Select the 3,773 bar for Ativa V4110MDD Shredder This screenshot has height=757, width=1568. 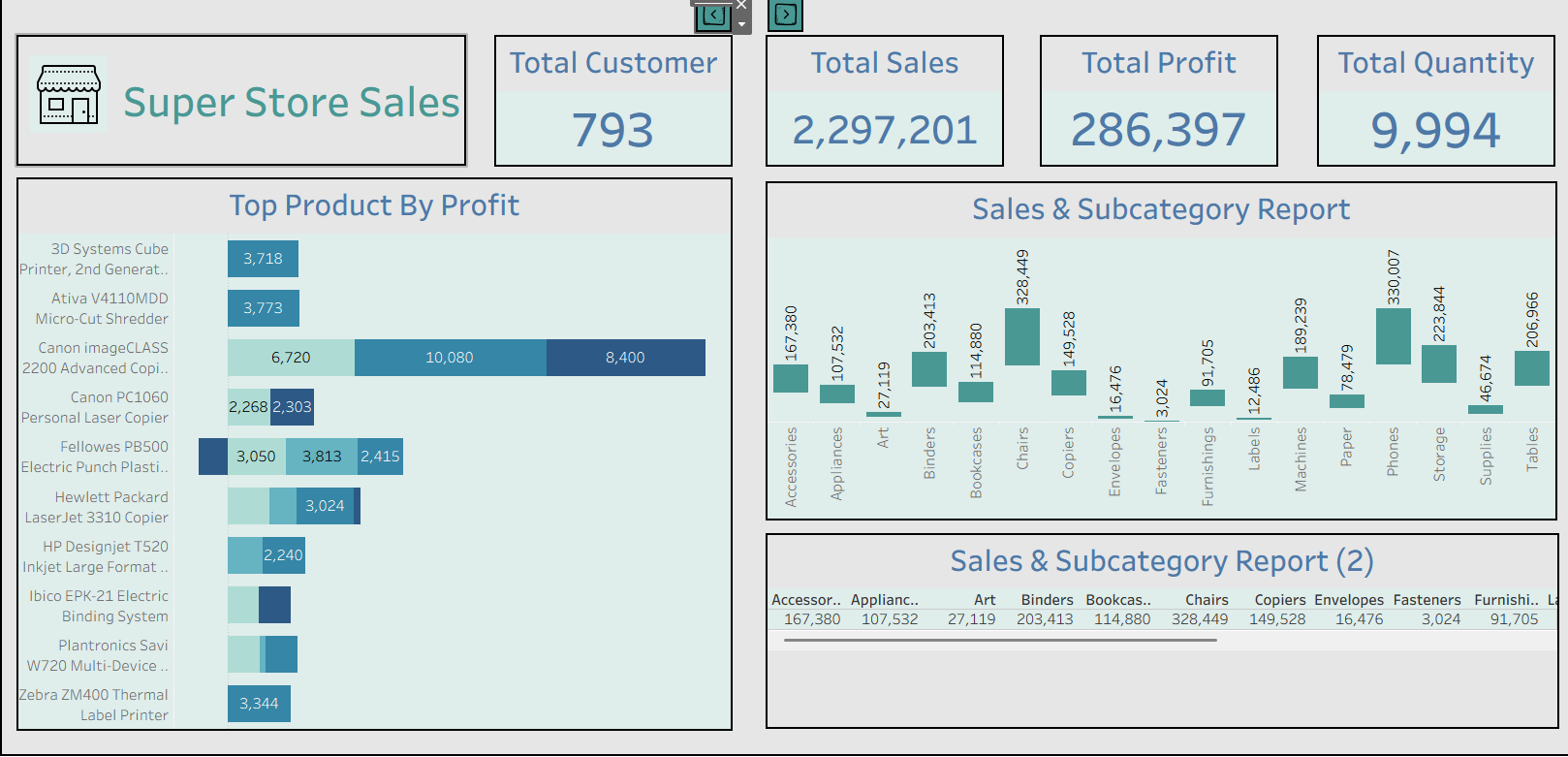click(264, 308)
